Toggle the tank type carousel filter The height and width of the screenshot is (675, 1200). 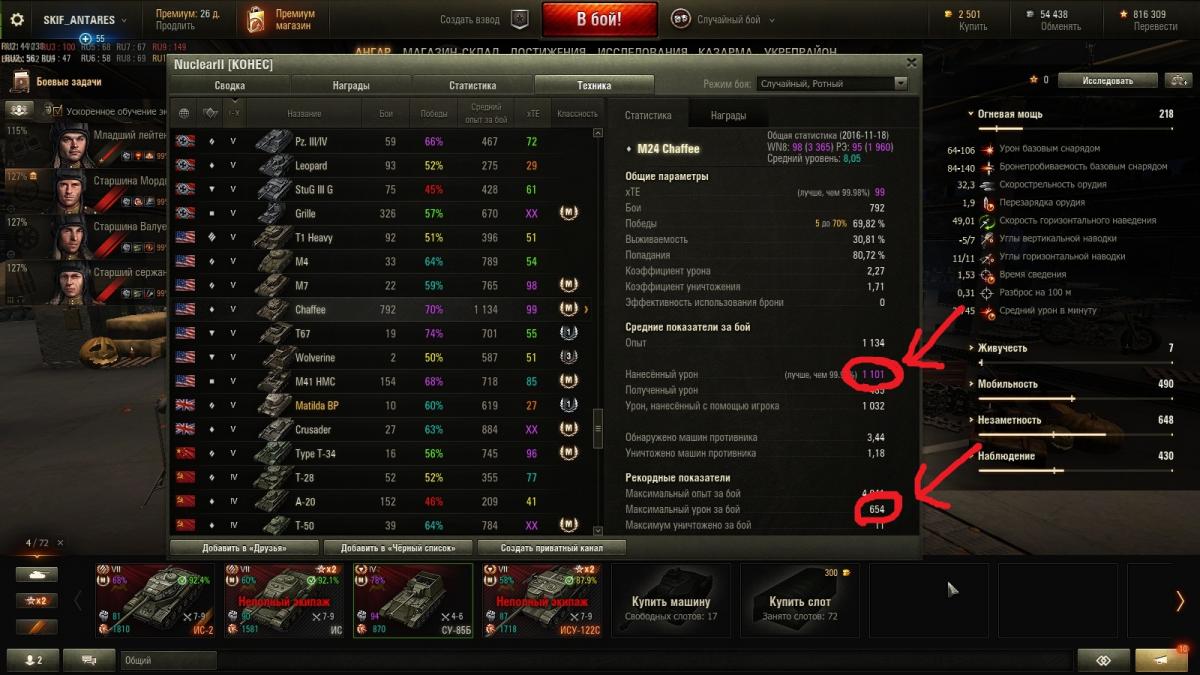[x=36, y=574]
